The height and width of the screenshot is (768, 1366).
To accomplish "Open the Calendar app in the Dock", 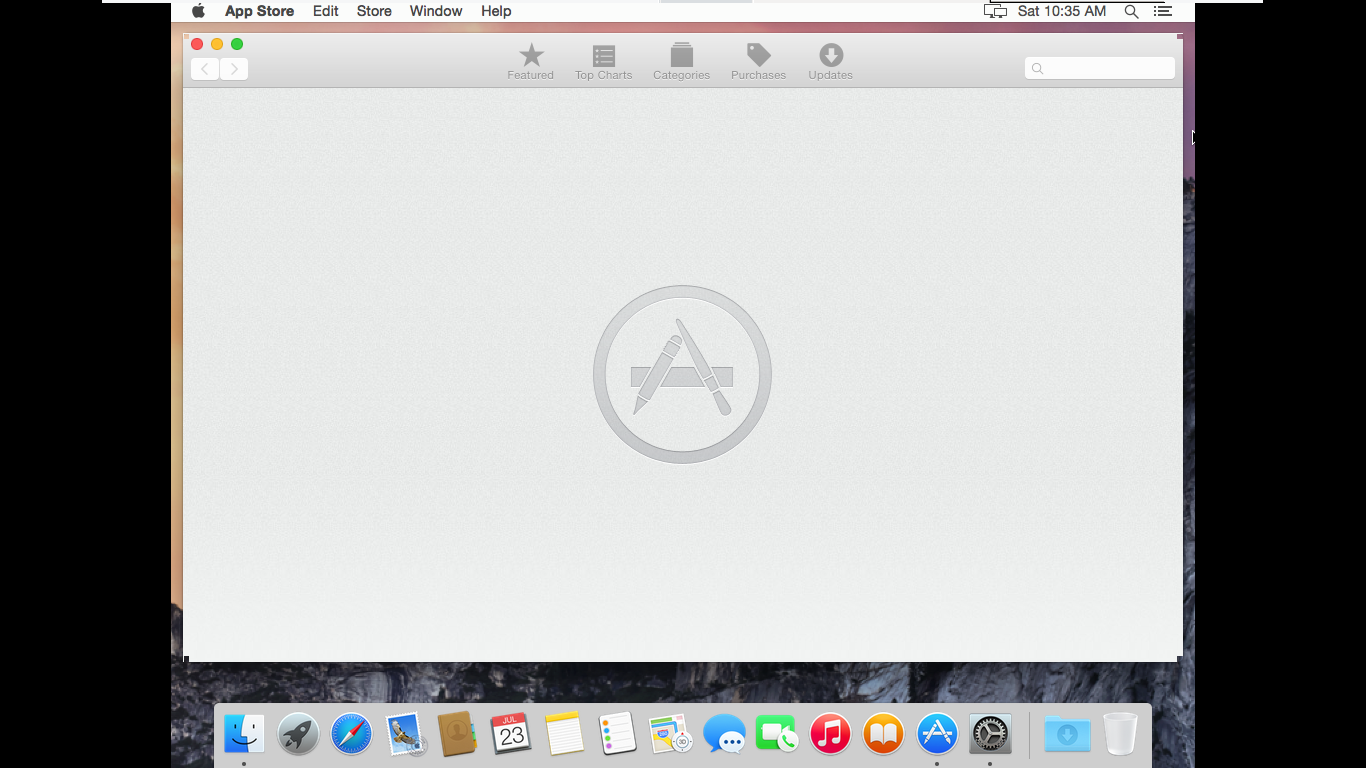I will (511, 734).
